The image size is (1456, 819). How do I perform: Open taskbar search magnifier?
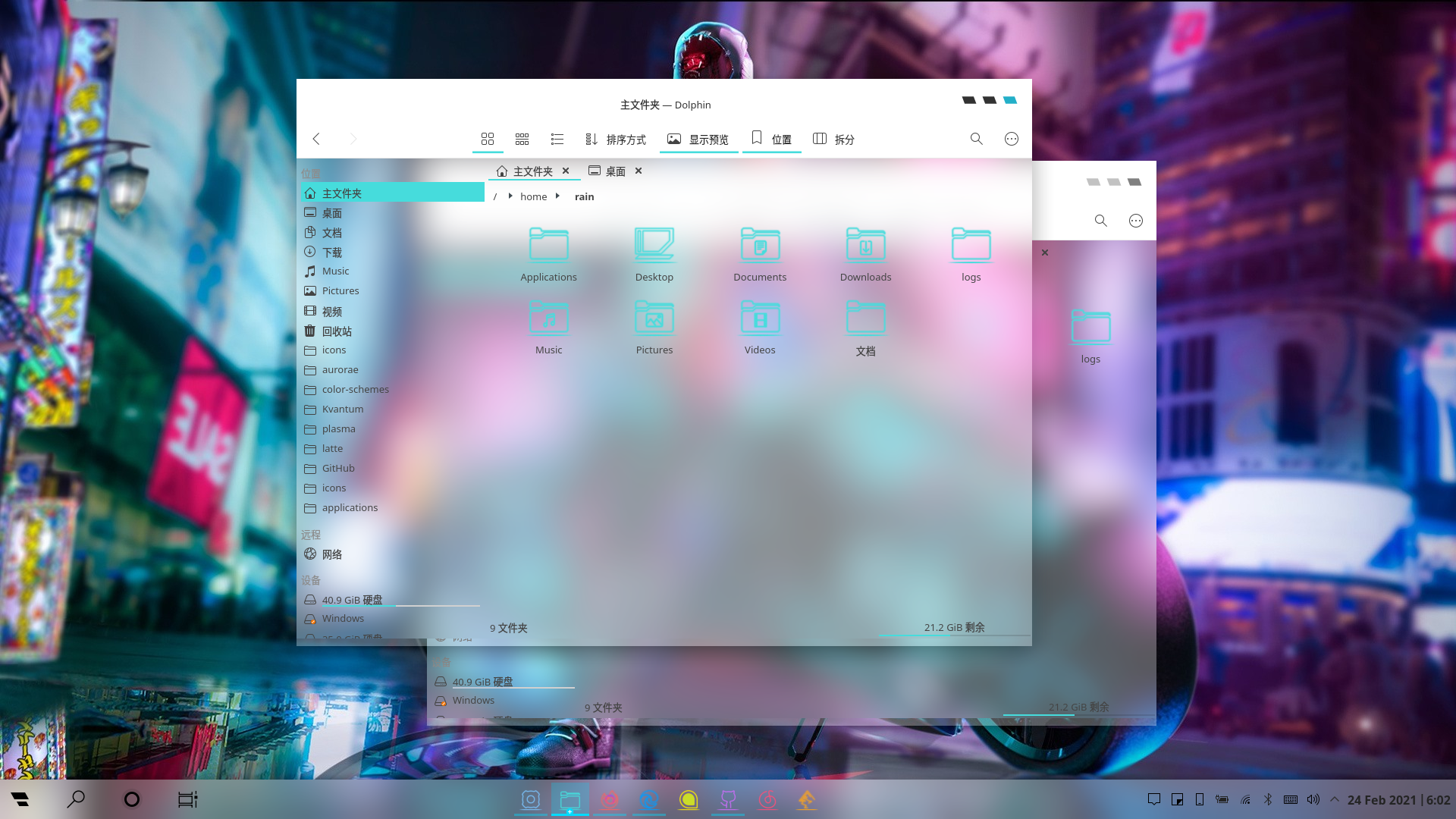(x=76, y=799)
